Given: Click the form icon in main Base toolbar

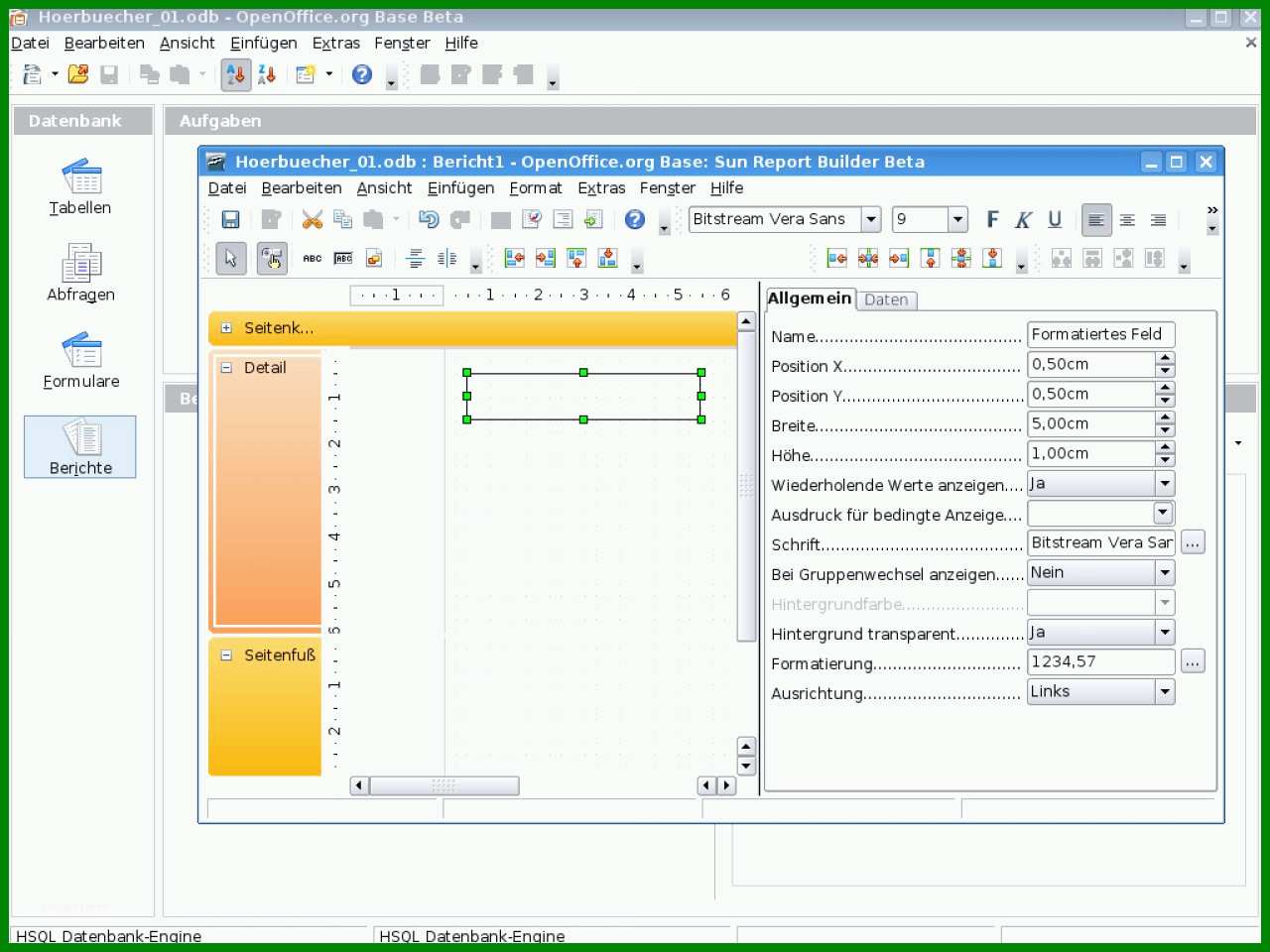Looking at the screenshot, I should tap(306, 74).
